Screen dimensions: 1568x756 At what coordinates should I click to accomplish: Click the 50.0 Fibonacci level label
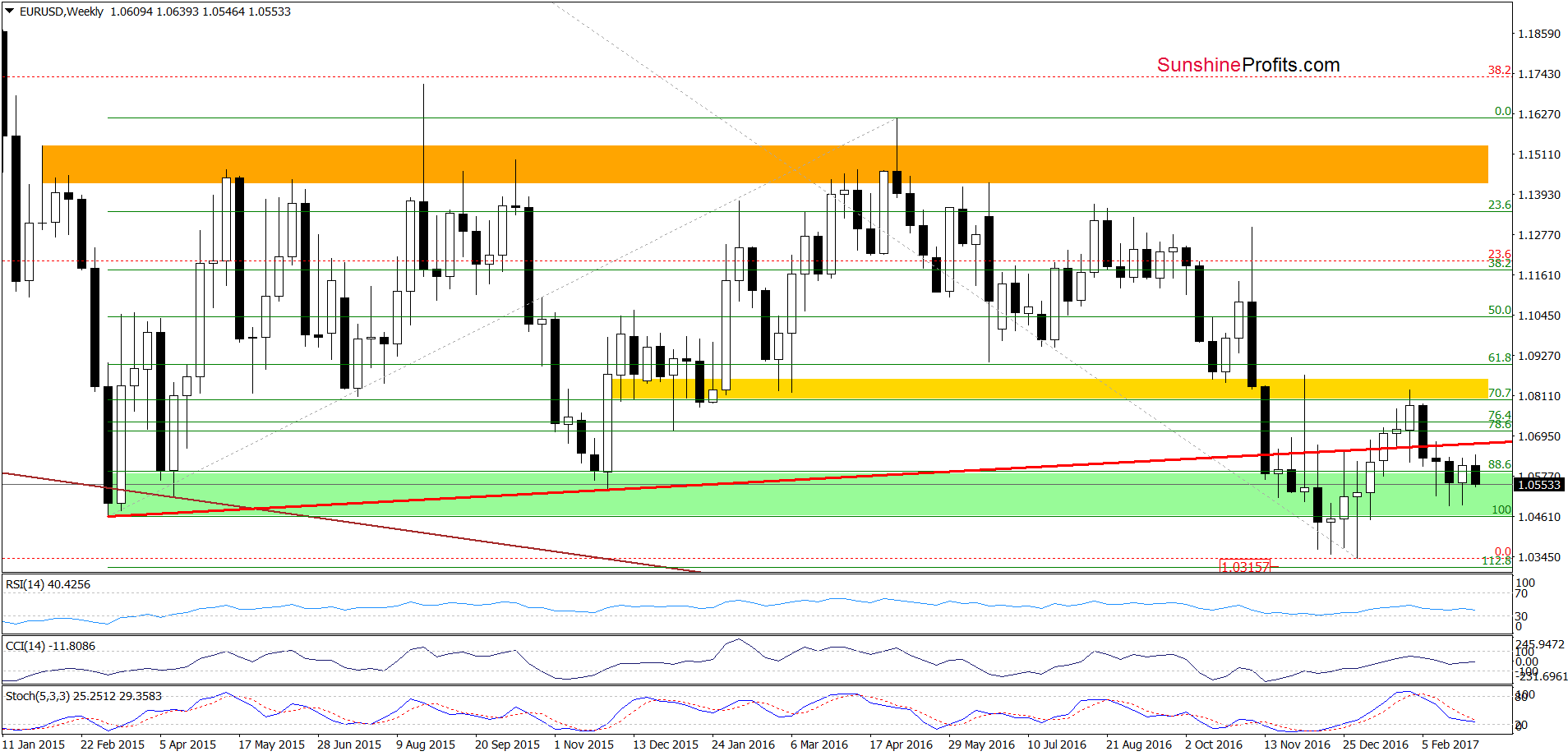point(1499,310)
